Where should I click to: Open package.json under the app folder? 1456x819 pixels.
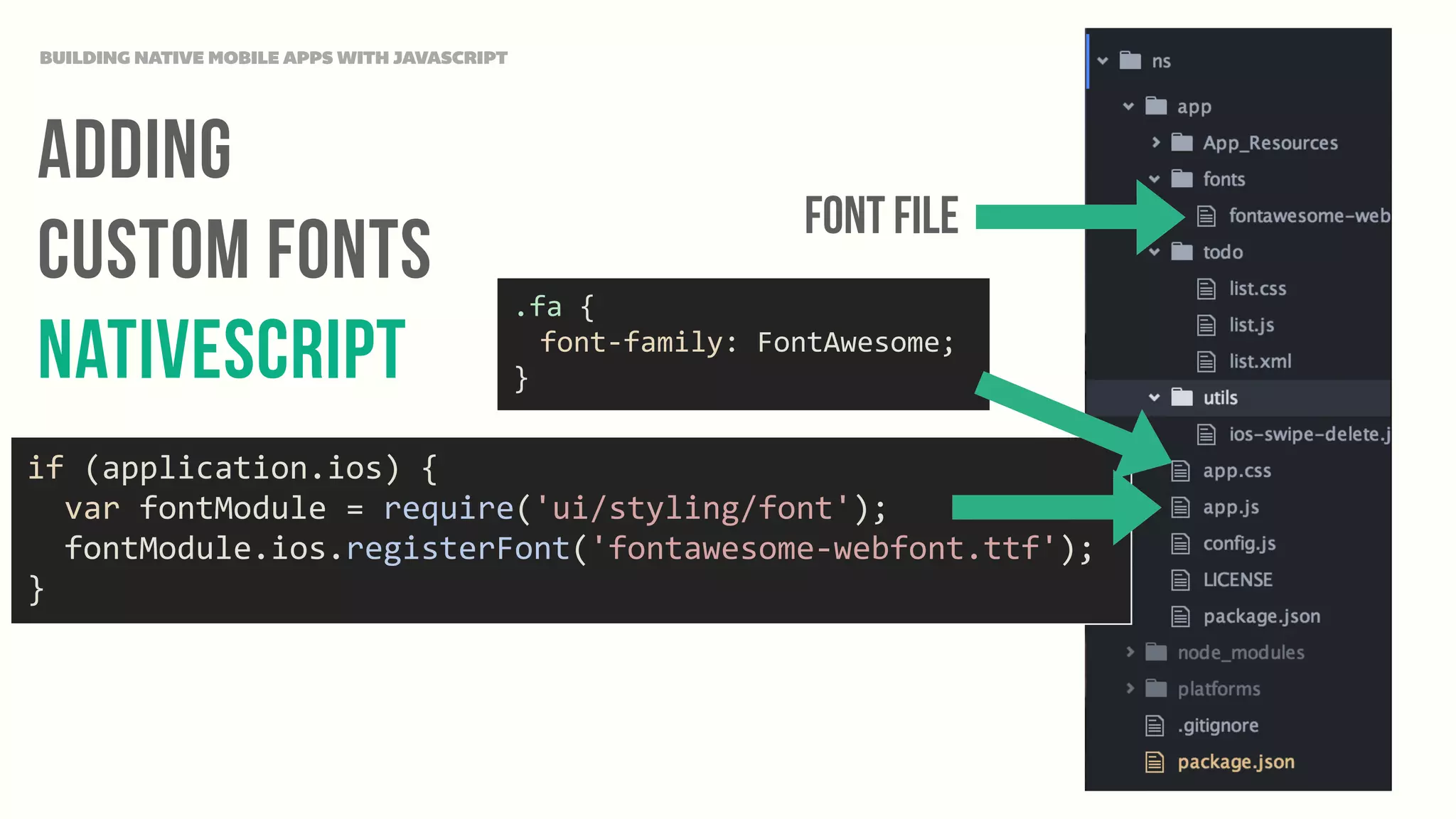[x=1262, y=616]
